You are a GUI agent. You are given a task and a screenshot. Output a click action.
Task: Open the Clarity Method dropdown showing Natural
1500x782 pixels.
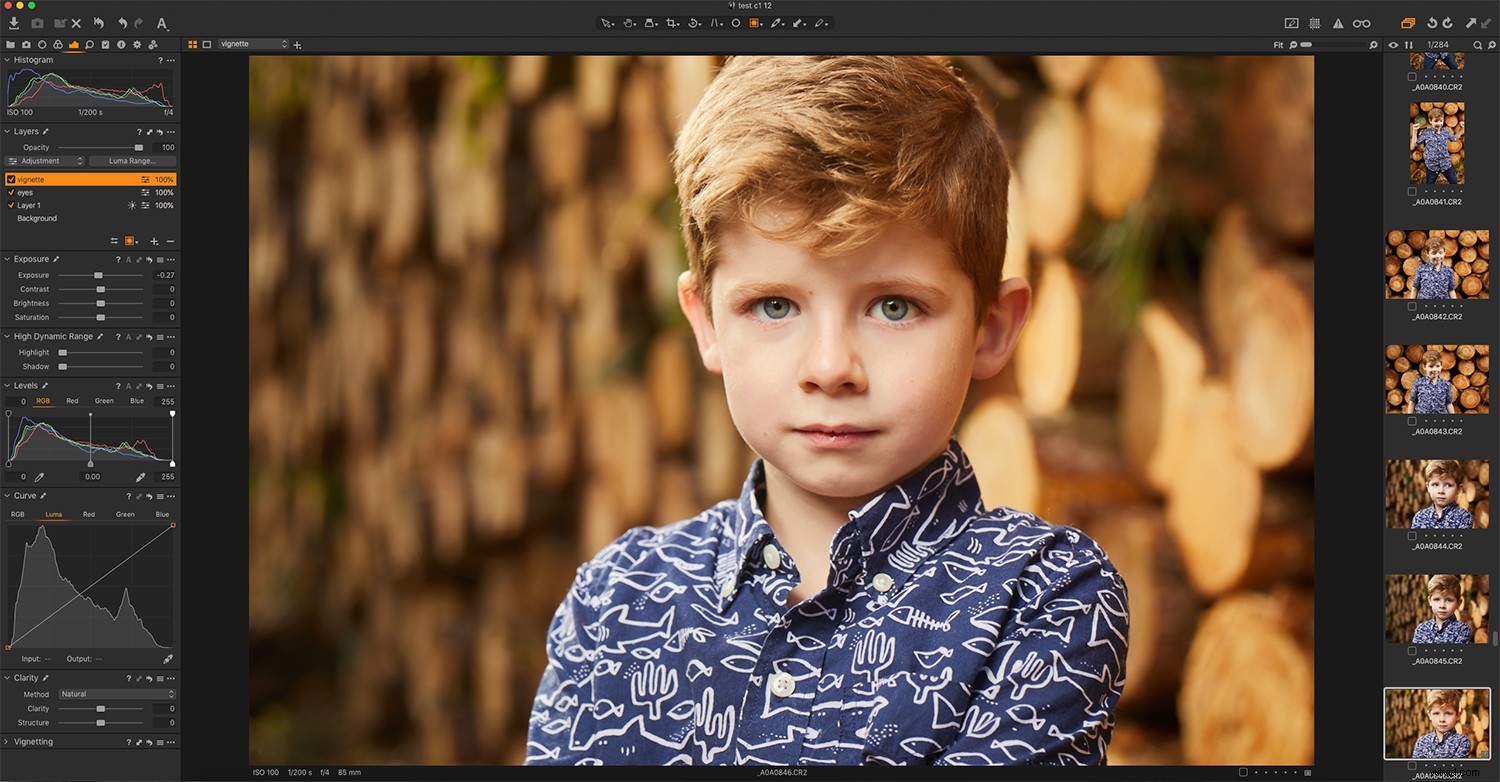116,693
